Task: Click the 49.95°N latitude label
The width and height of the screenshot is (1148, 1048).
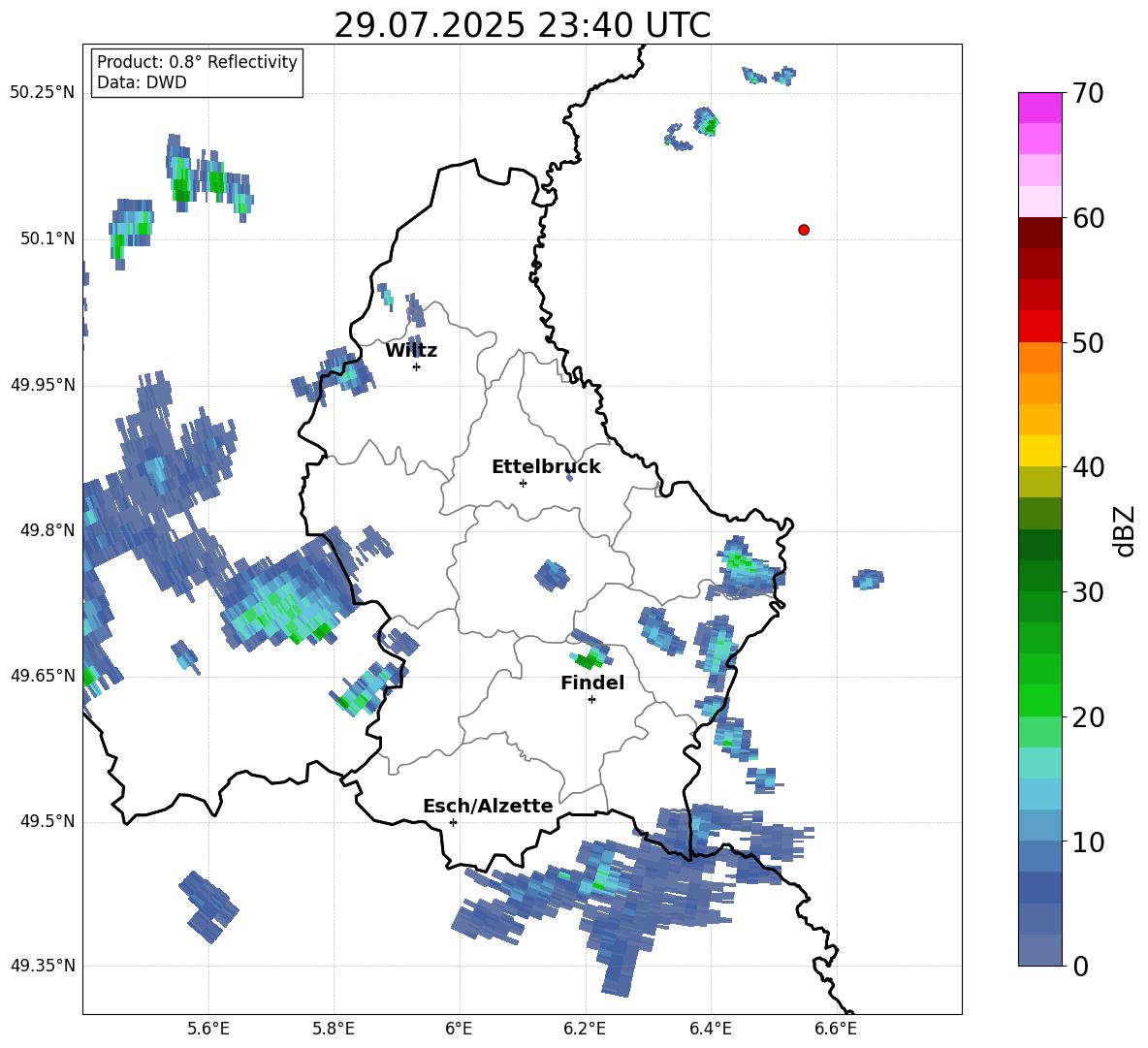Action: (43, 384)
